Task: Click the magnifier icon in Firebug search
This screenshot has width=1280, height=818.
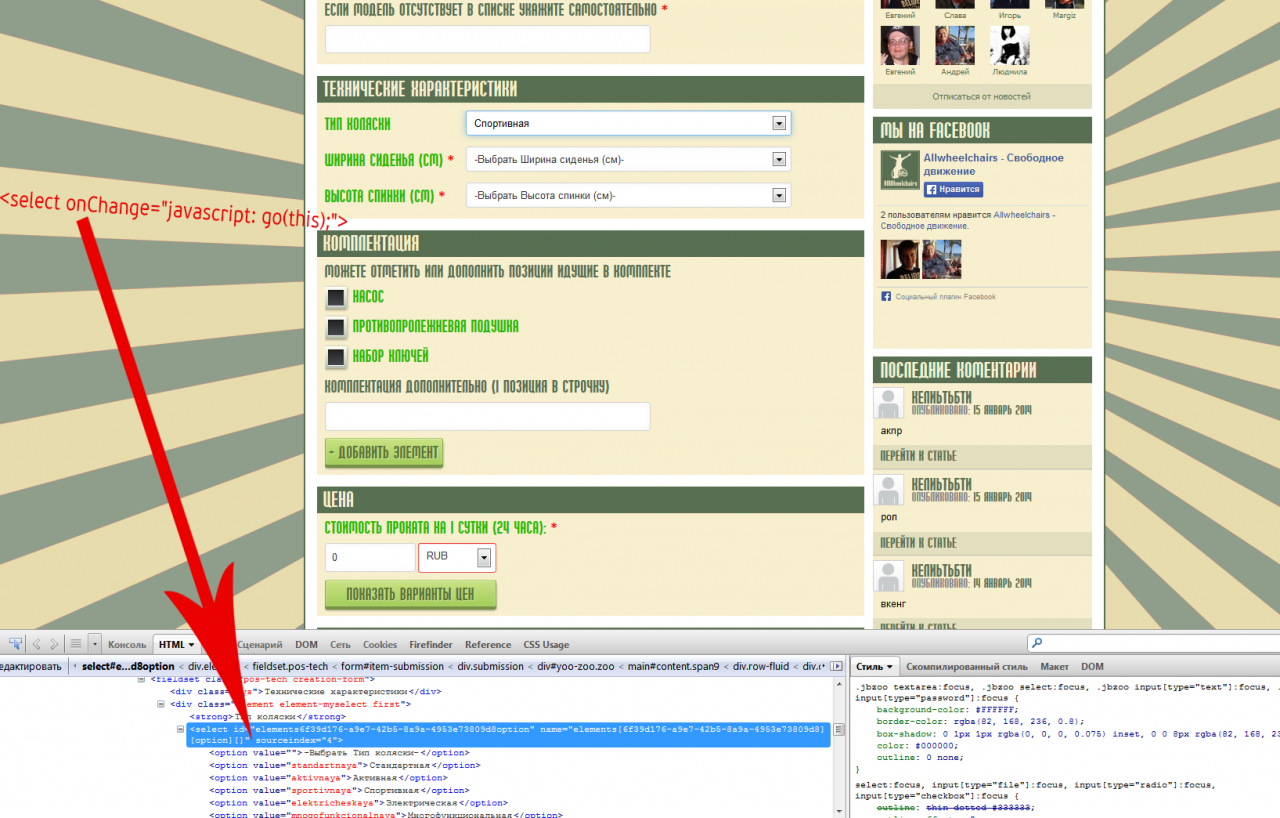Action: coord(1037,644)
